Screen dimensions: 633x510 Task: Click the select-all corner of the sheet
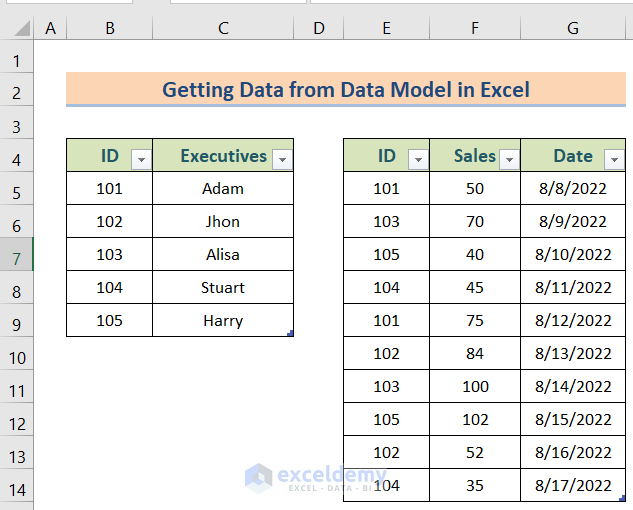17,28
